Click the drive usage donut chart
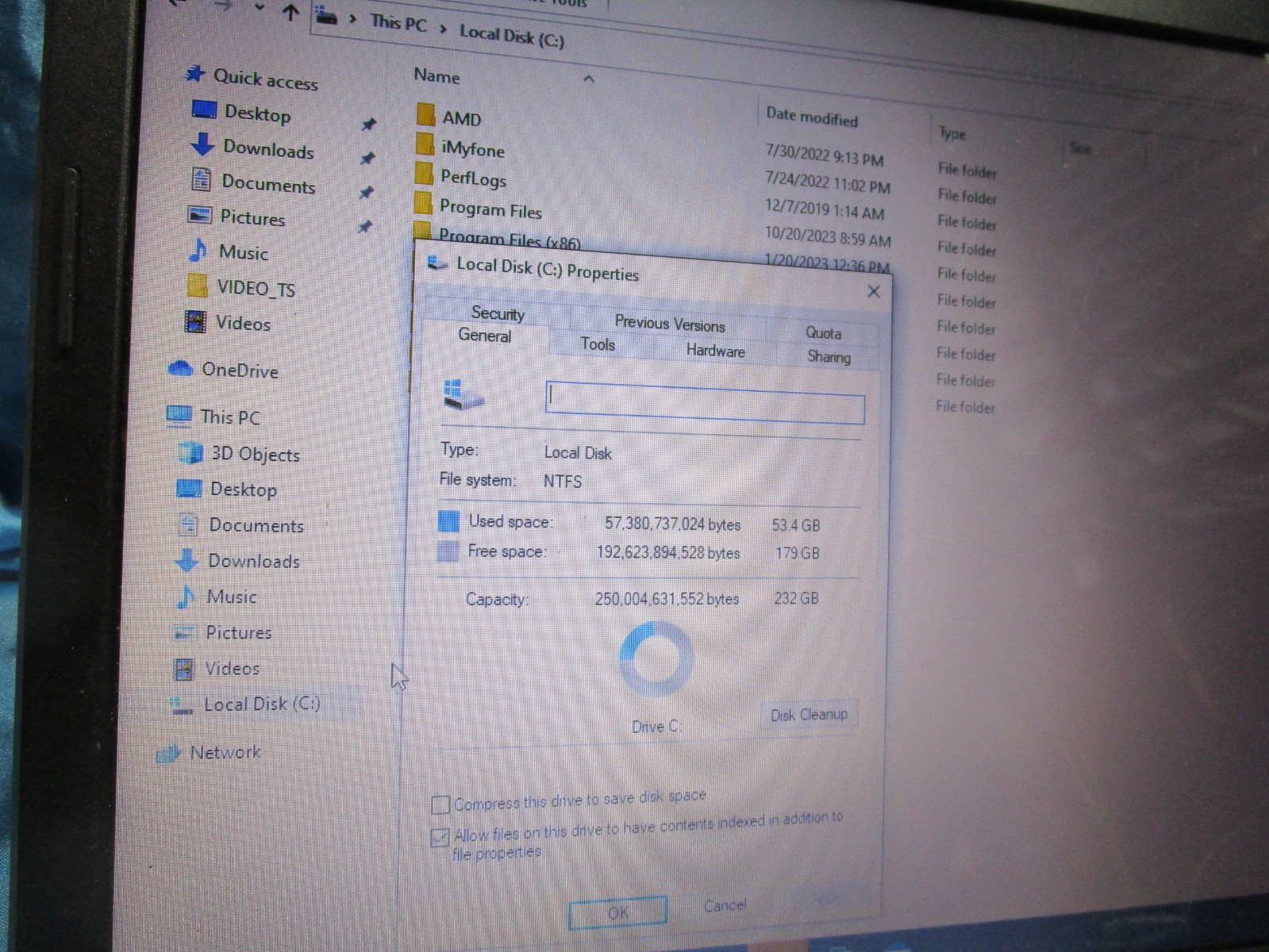The image size is (1269, 952). point(656,660)
